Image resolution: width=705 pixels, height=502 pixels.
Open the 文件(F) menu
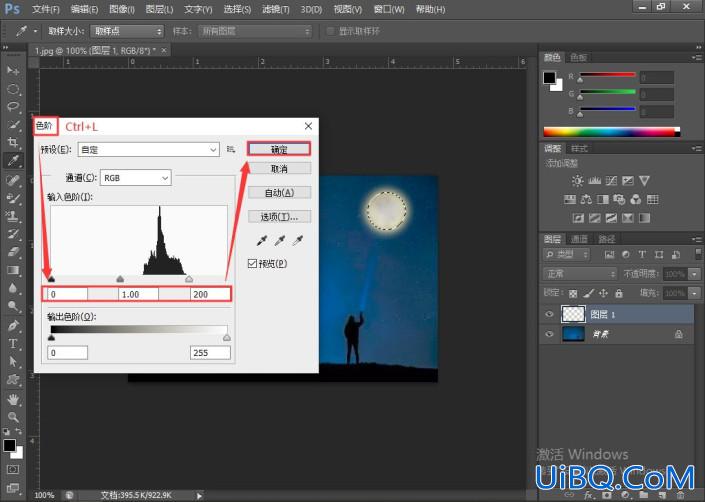pyautogui.click(x=45, y=9)
